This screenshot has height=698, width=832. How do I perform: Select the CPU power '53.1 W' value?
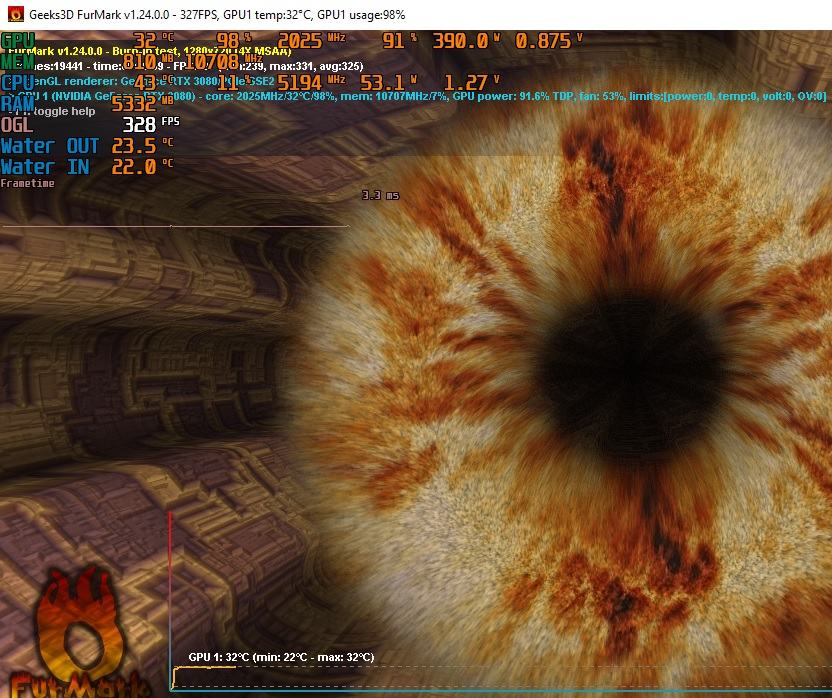[x=388, y=82]
